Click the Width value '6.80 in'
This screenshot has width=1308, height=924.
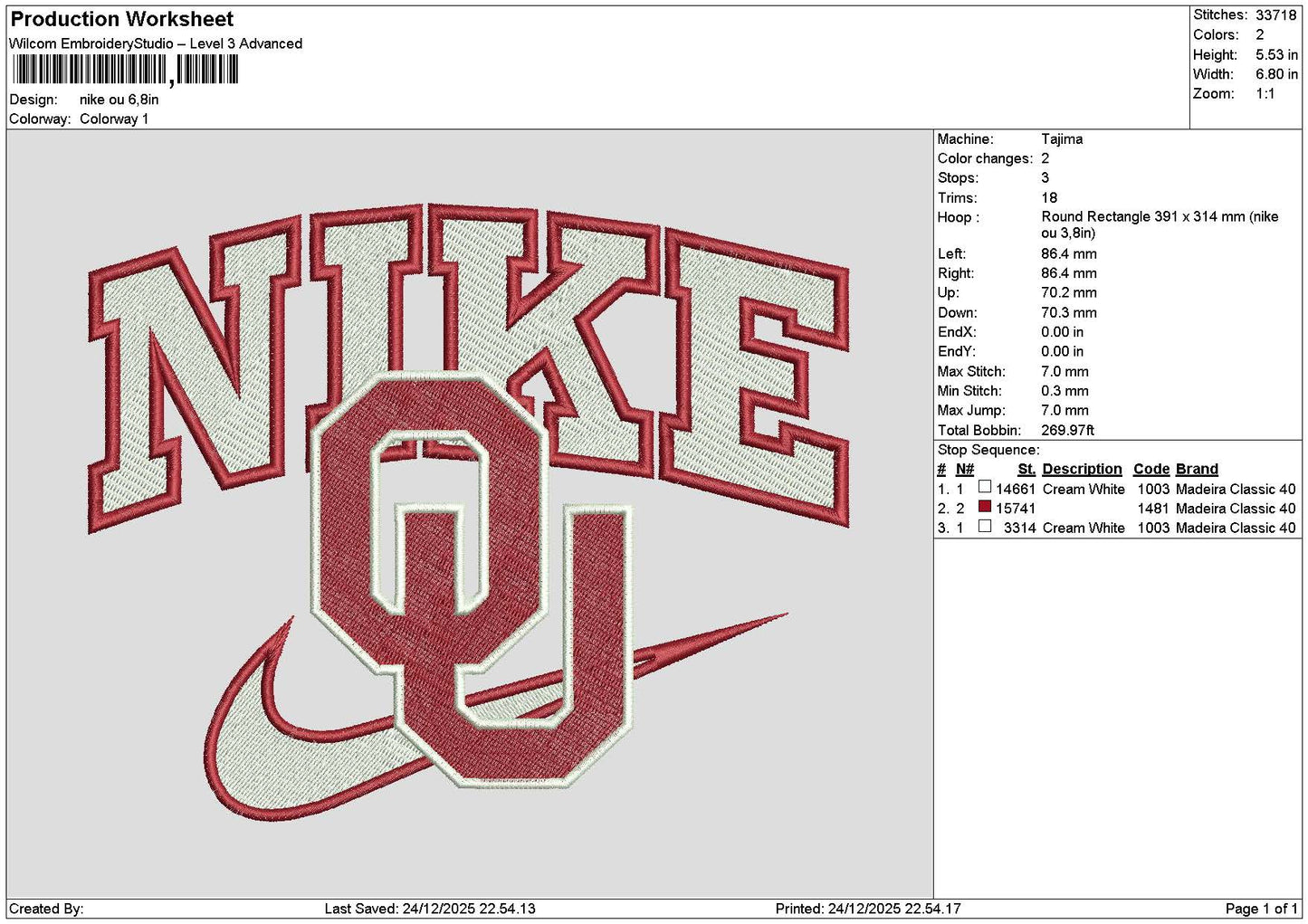(1276, 74)
